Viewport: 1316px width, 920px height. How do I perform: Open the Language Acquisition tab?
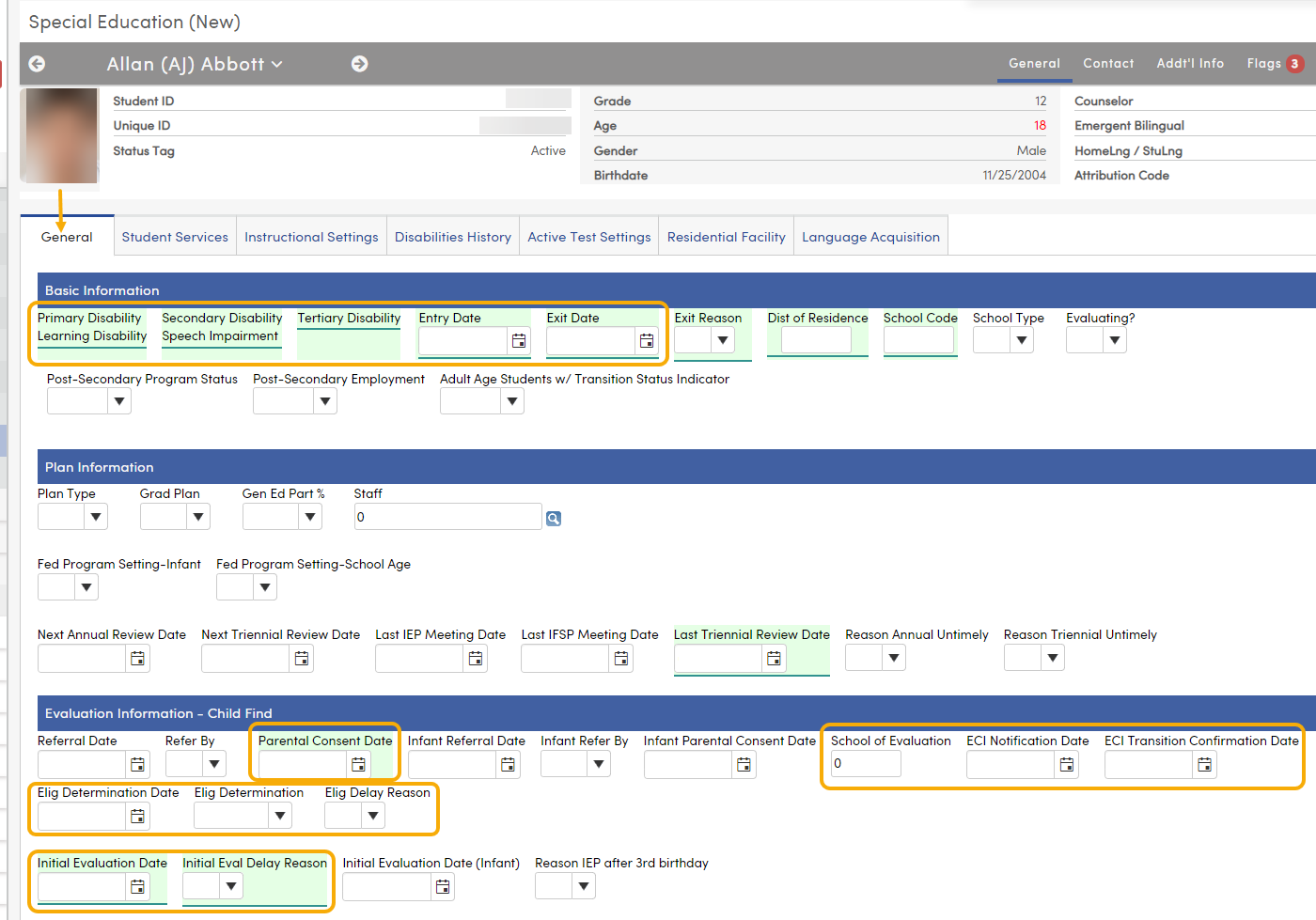[870, 236]
